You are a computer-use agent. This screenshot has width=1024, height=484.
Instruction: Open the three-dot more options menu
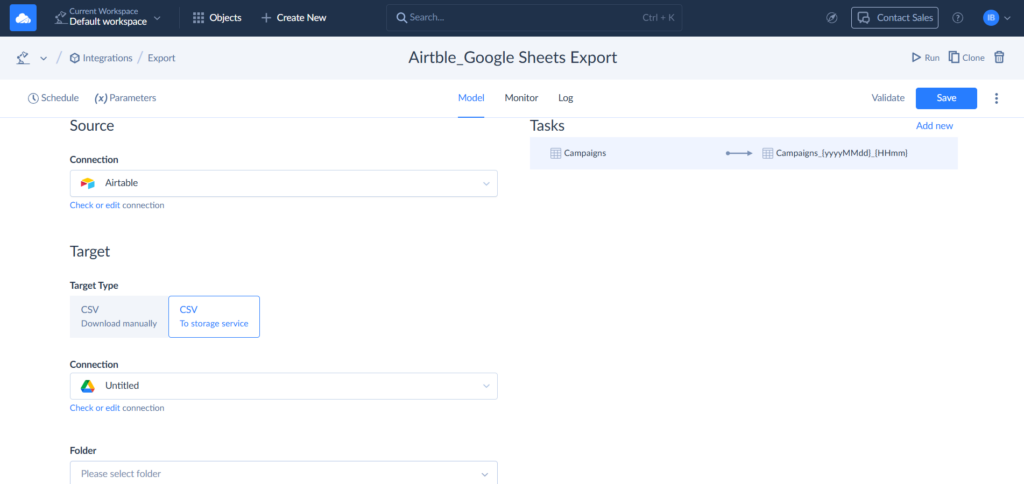click(x=996, y=98)
